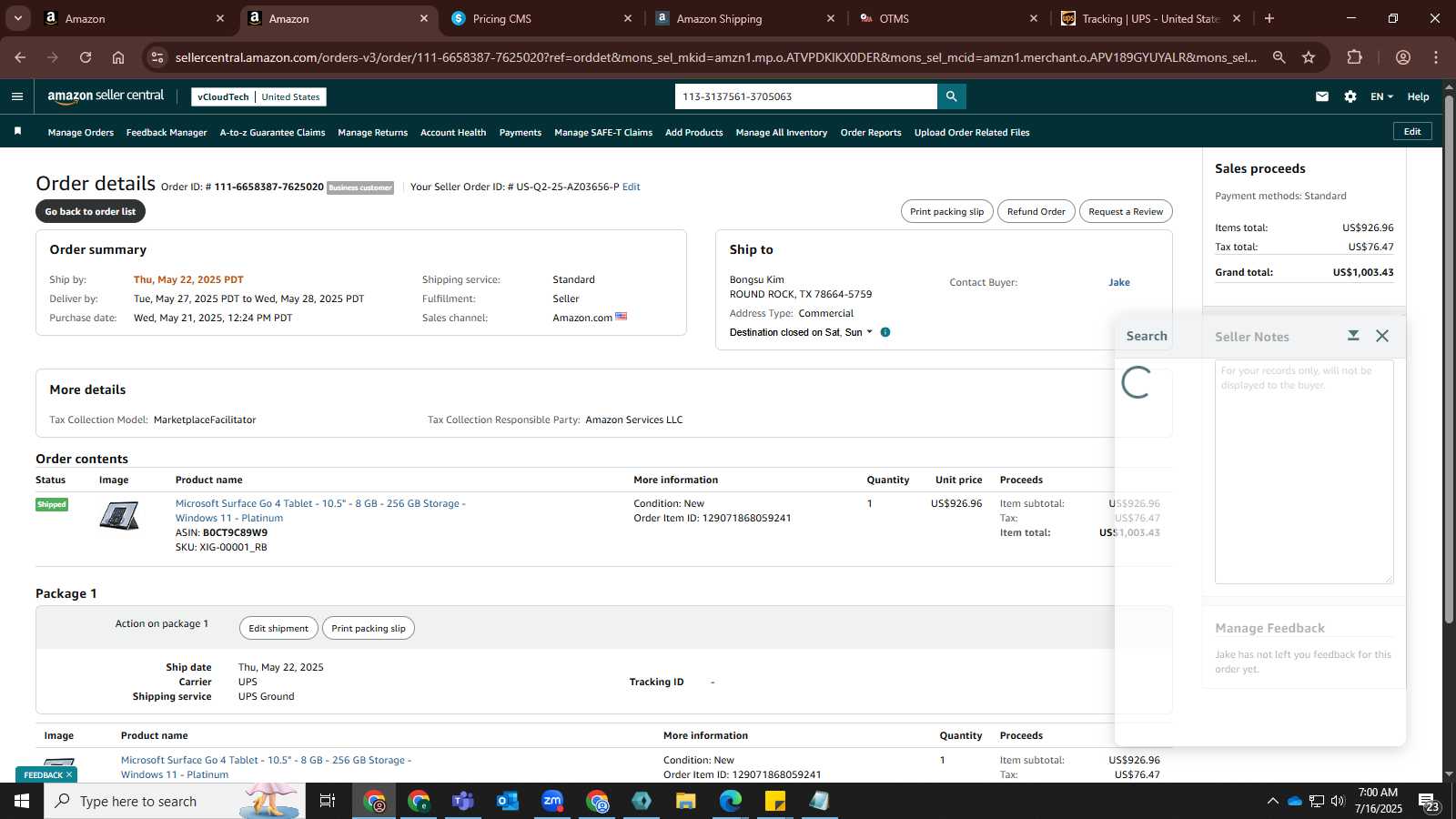Open Zoom from taskbar
This screenshot has height=819, width=1456.
(552, 801)
